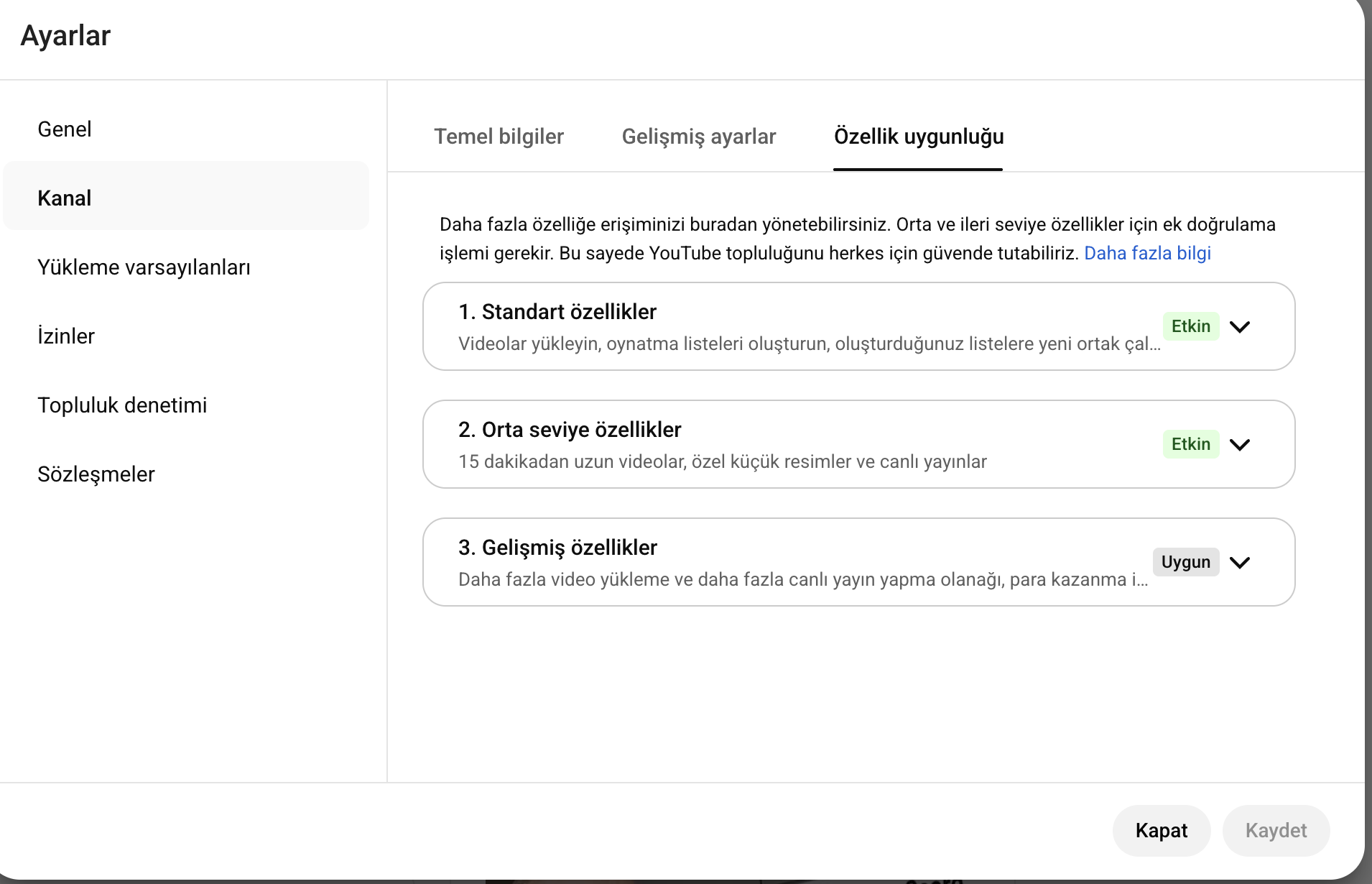The image size is (1372, 884).
Task: Click the Uygun badge on Gelişmiş özellikler
Action: 1185,562
